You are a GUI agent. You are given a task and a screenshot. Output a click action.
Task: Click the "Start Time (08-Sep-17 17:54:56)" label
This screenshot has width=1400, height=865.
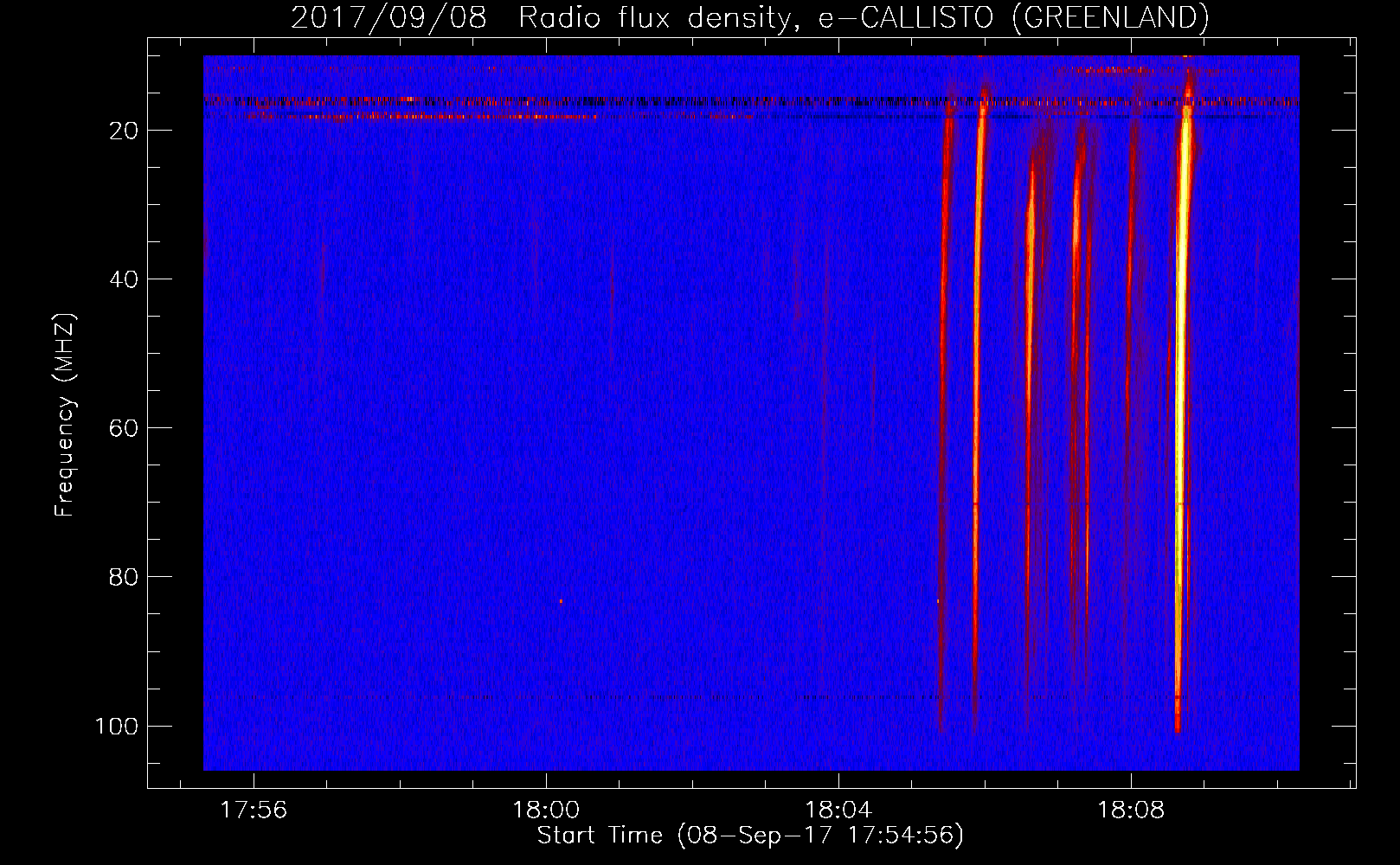[x=750, y=836]
